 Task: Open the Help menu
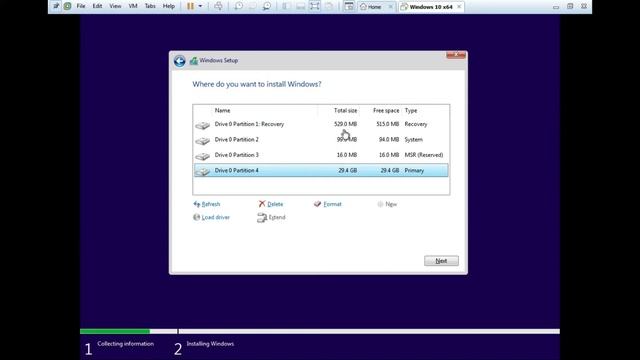[169, 6]
